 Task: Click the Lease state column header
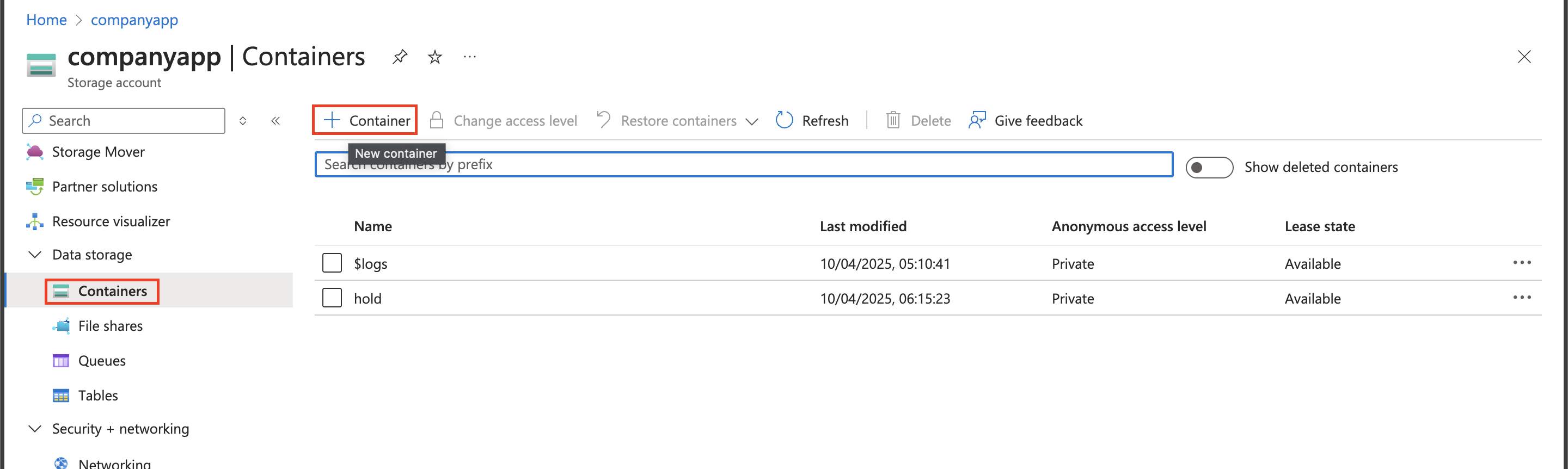pyautogui.click(x=1320, y=226)
